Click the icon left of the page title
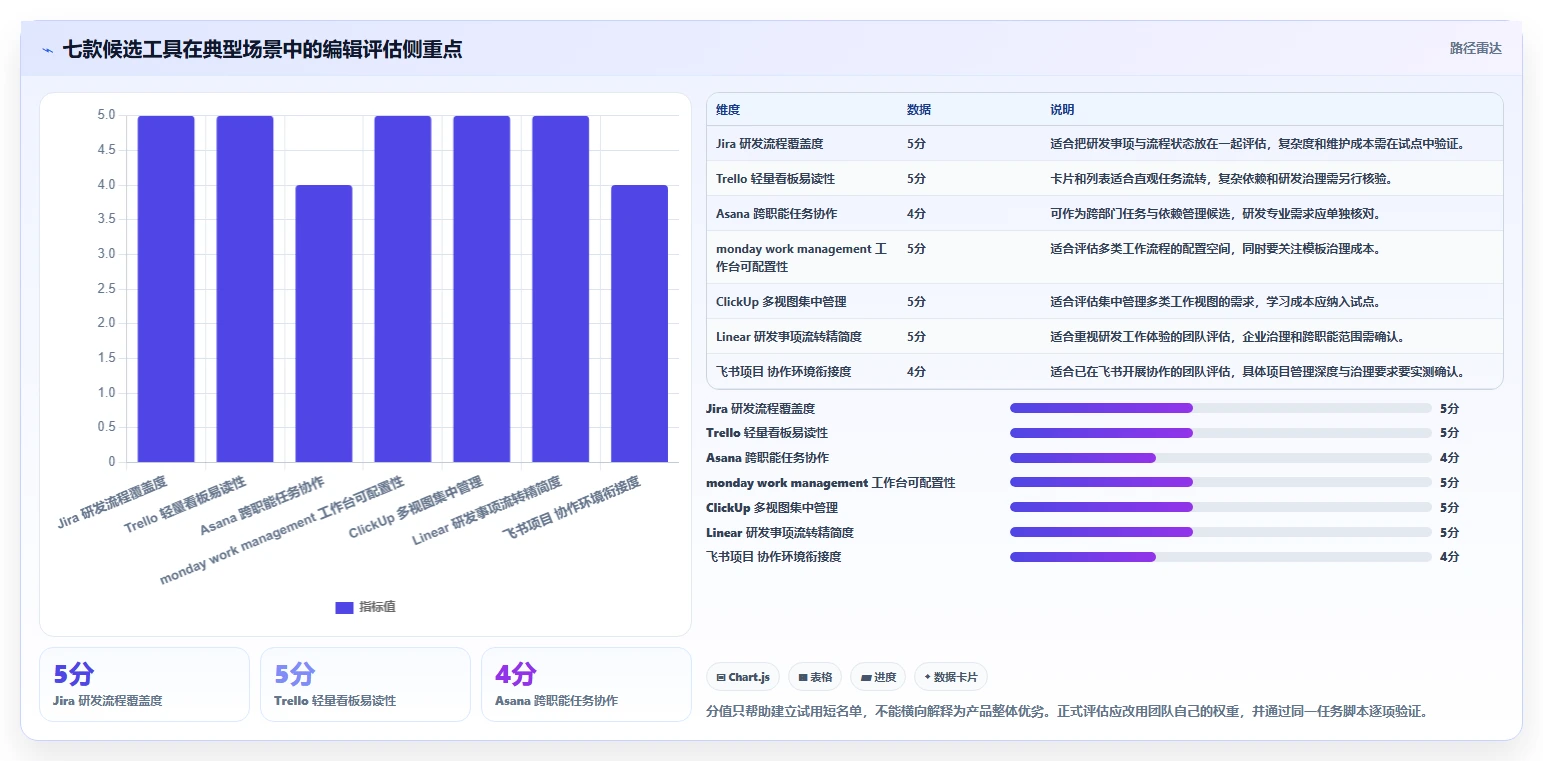The width and height of the screenshot is (1543, 761). [x=47, y=50]
